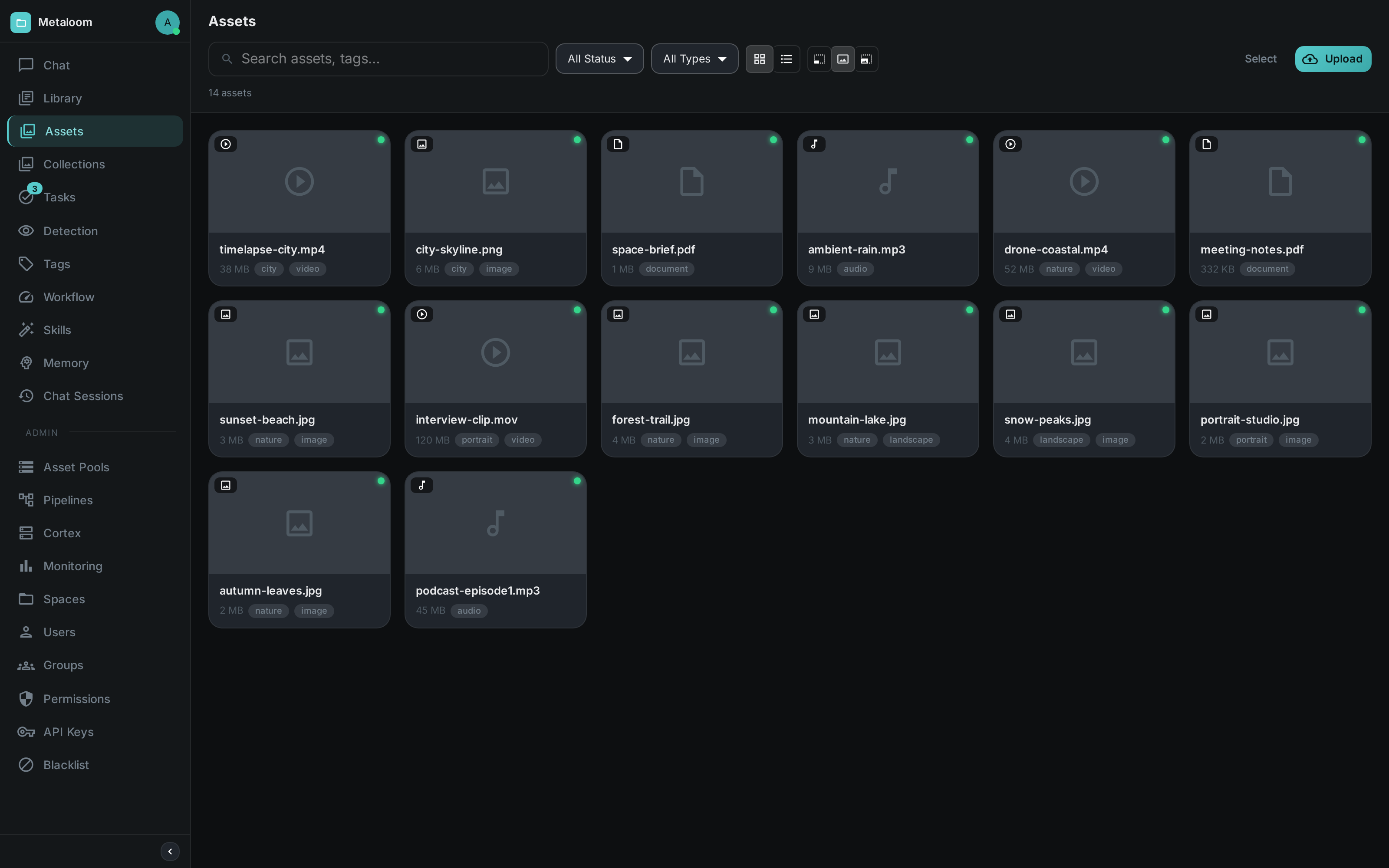Open Pipelines admin page
The image size is (1389, 868).
tap(95, 500)
